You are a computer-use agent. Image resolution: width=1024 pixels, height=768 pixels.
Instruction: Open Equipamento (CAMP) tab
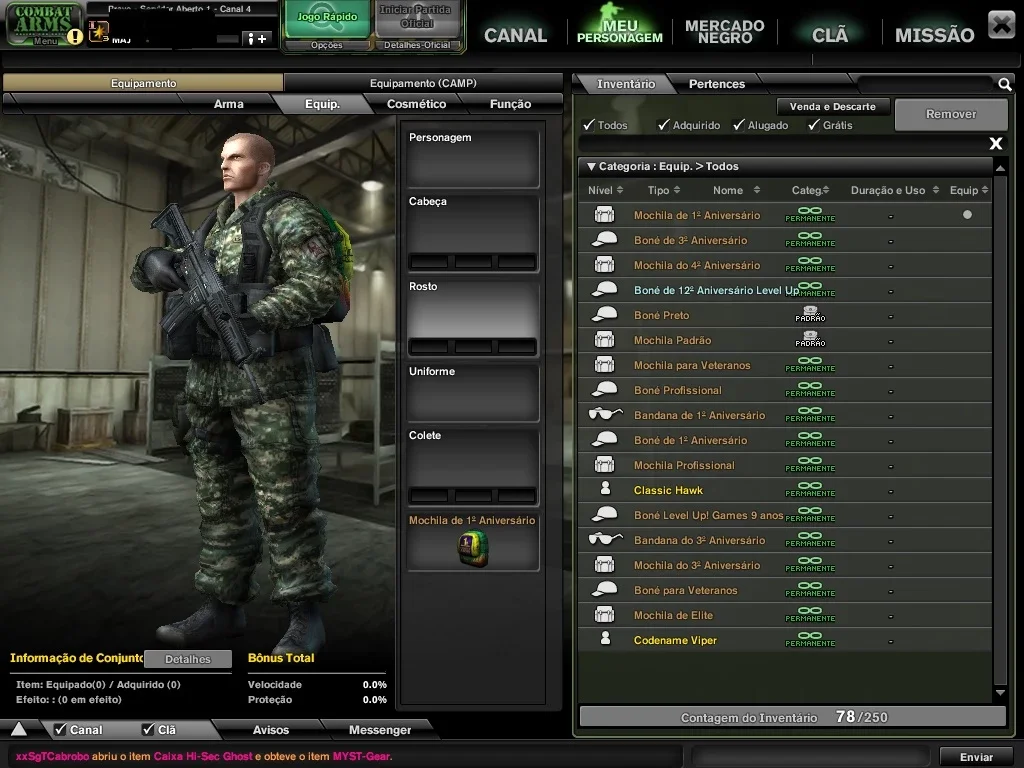(423, 83)
